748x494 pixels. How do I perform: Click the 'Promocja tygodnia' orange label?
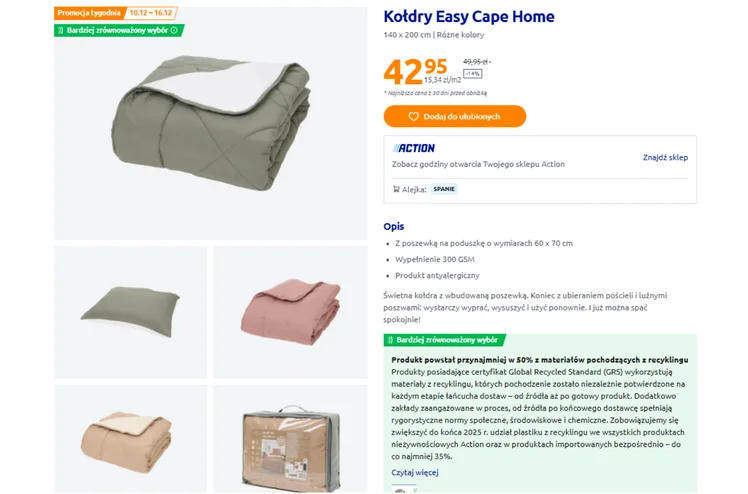pos(89,13)
